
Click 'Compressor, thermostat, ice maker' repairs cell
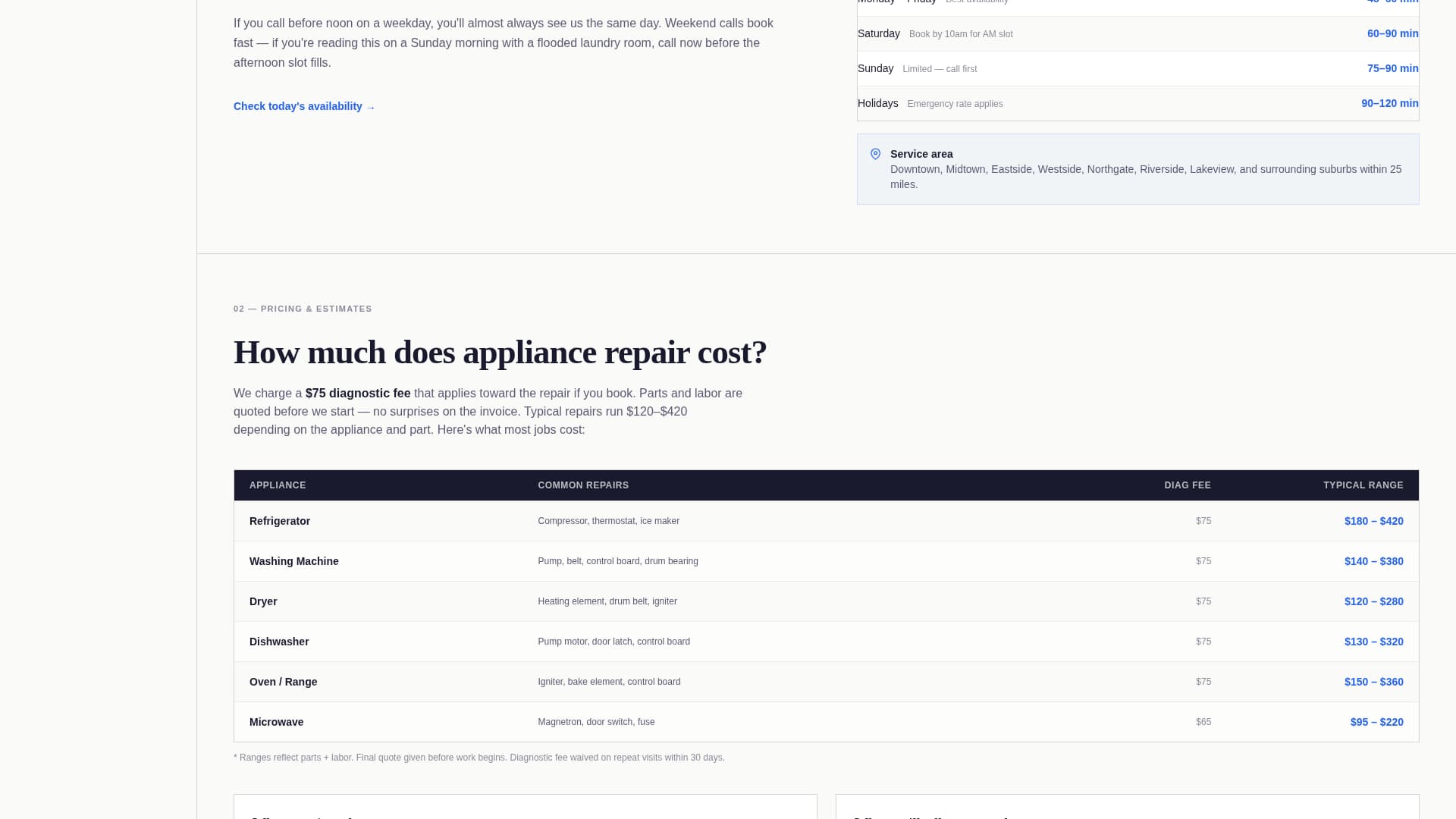pyautogui.click(x=608, y=521)
